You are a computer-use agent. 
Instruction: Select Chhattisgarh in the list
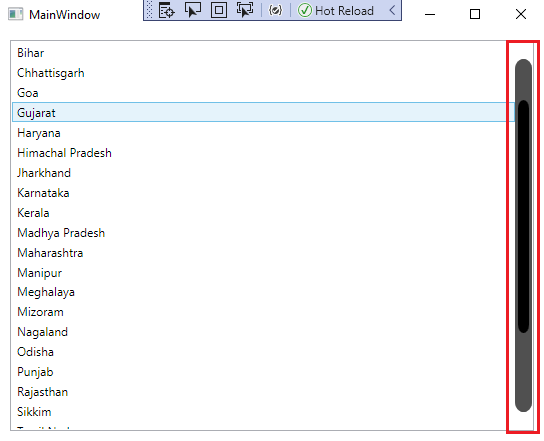pos(263,73)
